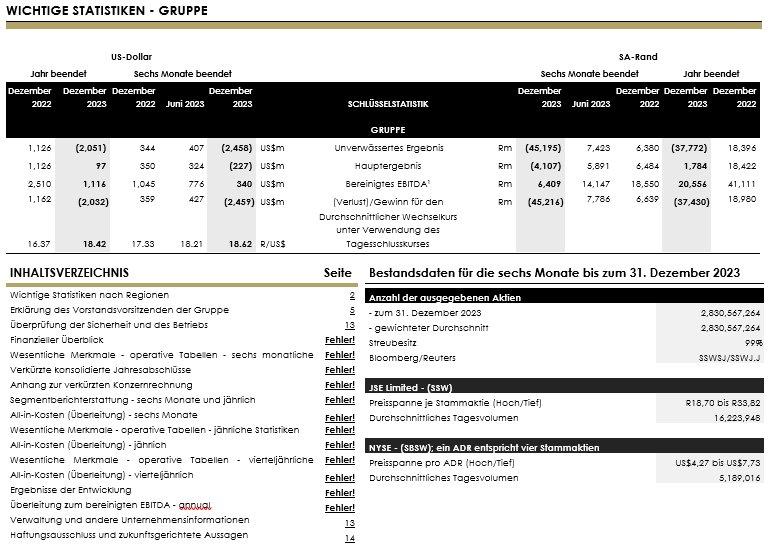The width and height of the screenshot is (771, 547).
Task: Select the Bestandsdaten für die sechs Monate heading
Action: click(554, 273)
